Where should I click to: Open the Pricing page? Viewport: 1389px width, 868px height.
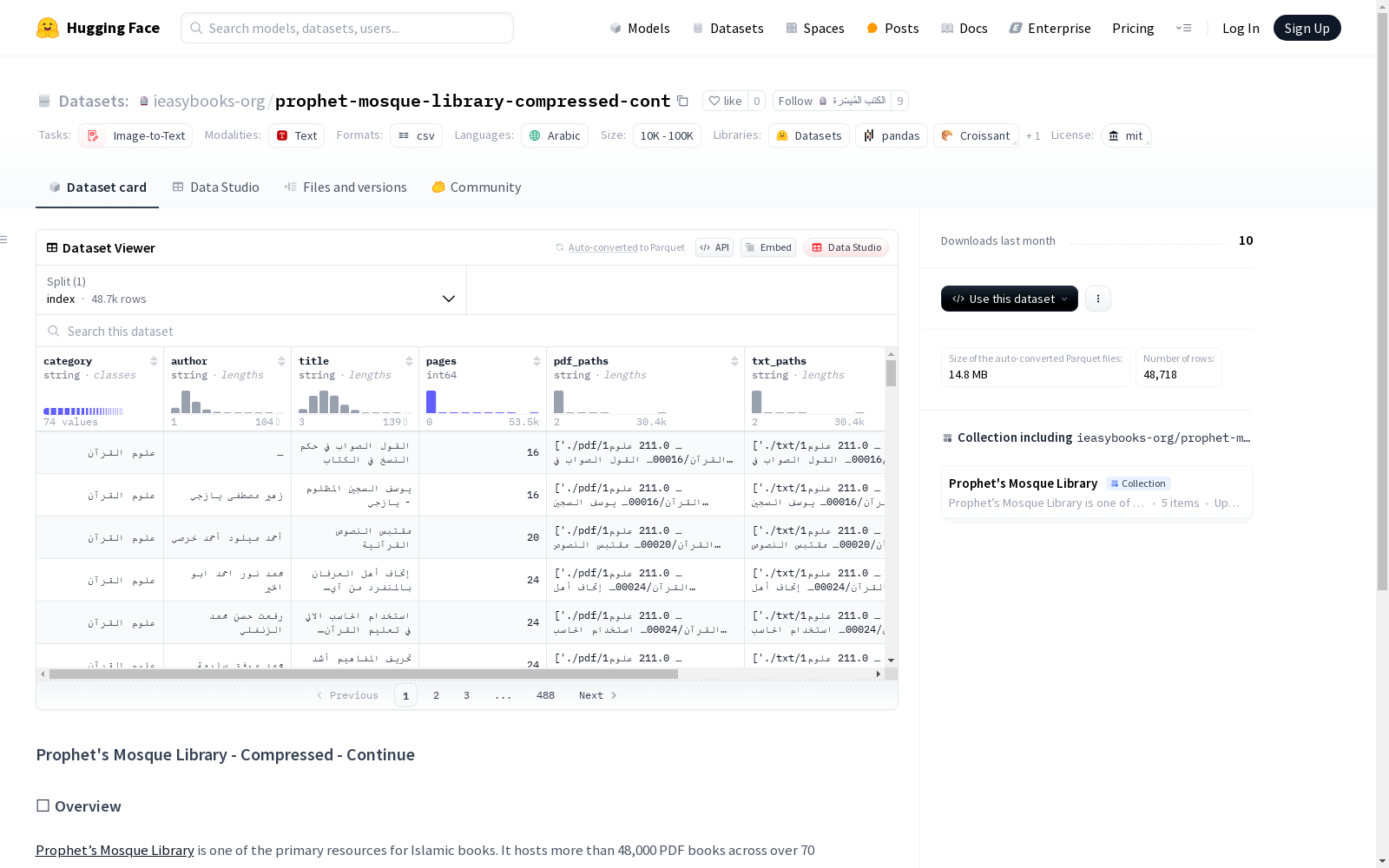(x=1133, y=28)
